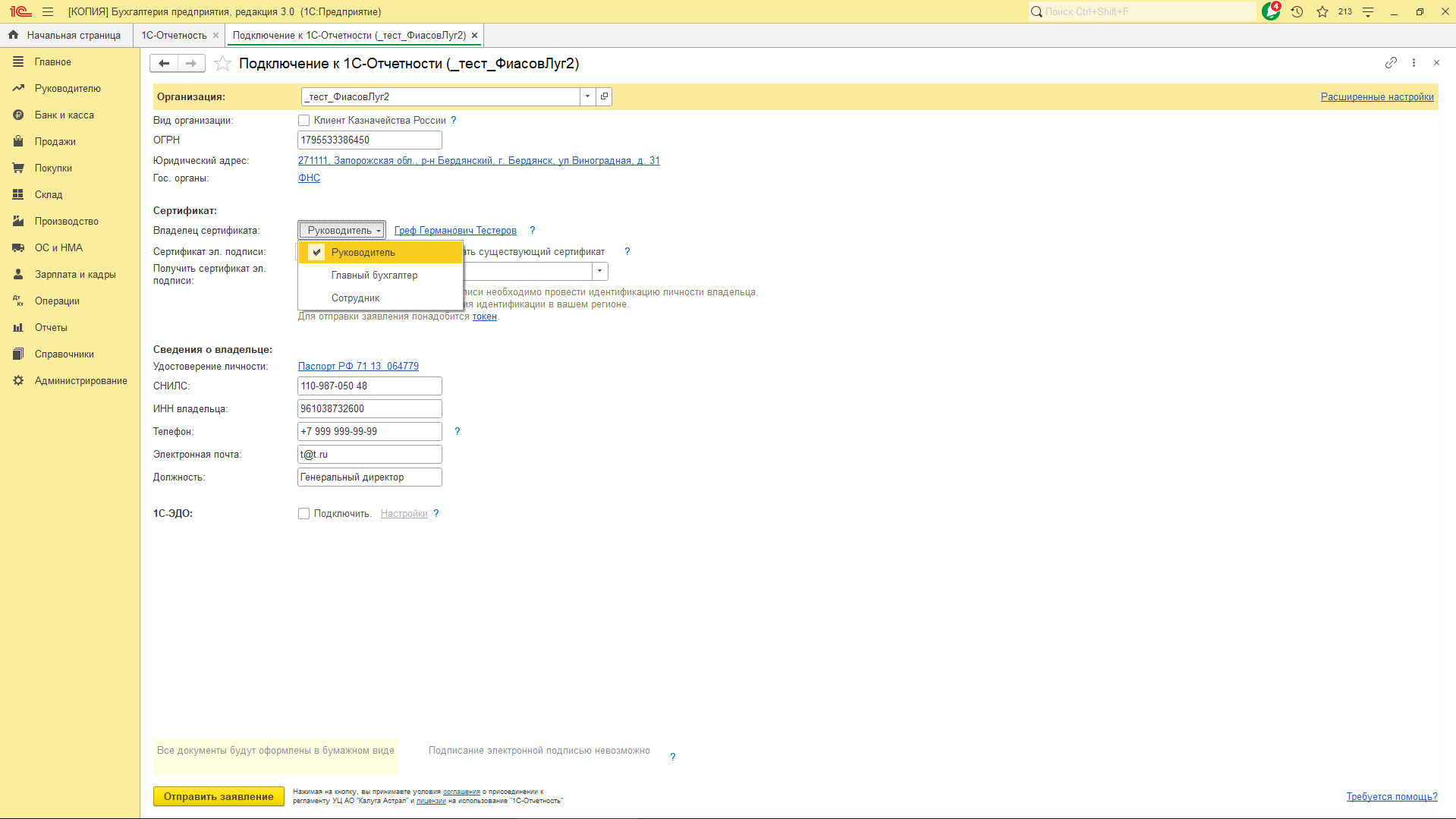The height and width of the screenshot is (819, 1456).
Task: Switch to 1С-Отчетность tab
Action: tap(174, 36)
